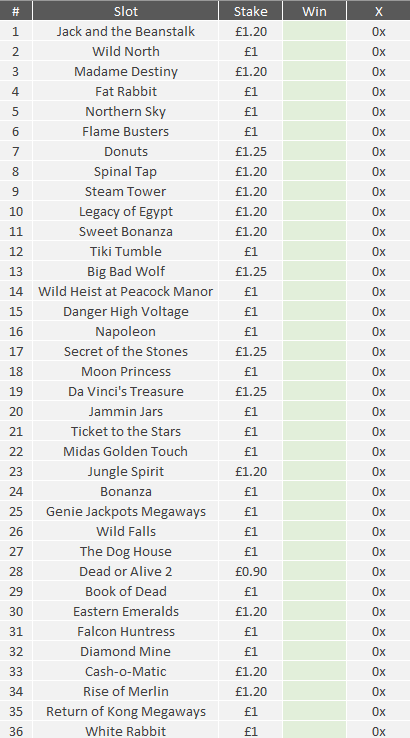Select the # column header

point(16,11)
